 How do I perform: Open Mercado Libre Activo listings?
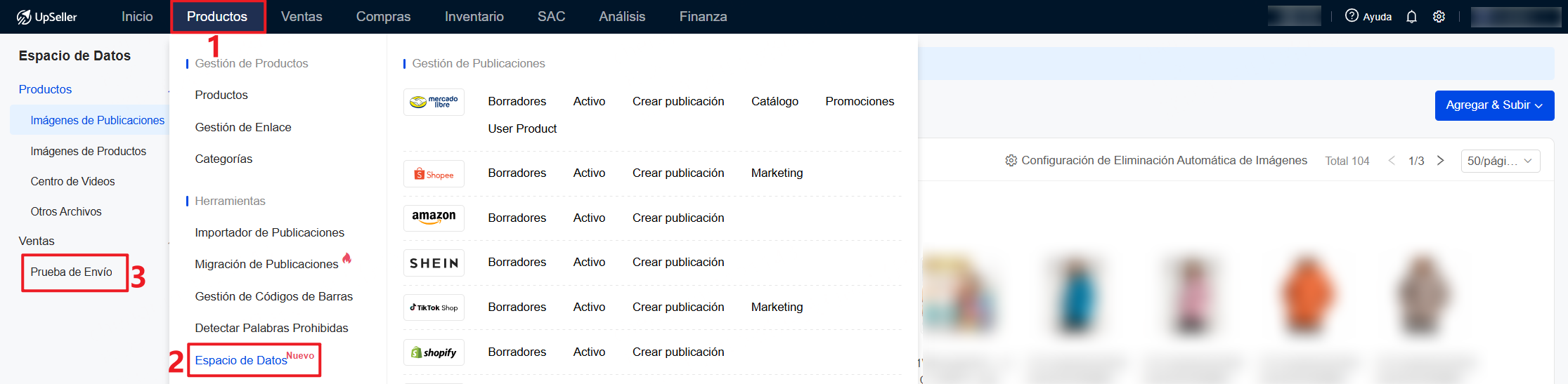(589, 101)
